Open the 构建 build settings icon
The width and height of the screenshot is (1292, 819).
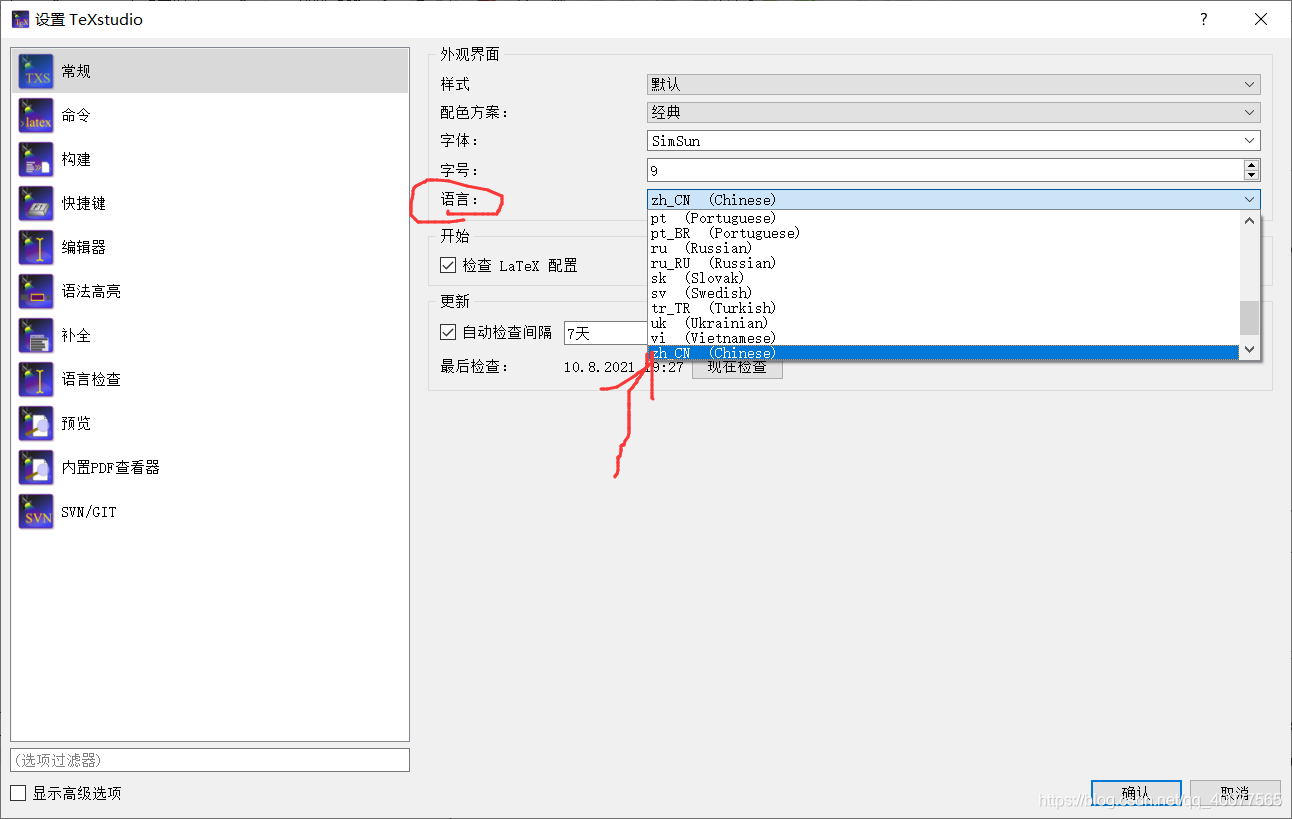[36, 159]
